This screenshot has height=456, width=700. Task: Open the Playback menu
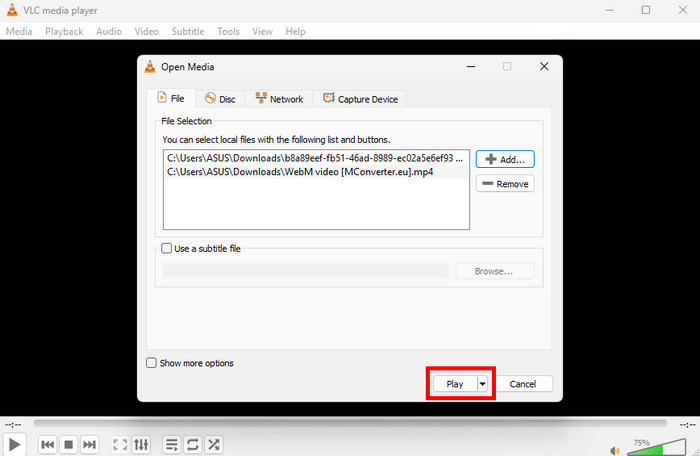tap(64, 31)
